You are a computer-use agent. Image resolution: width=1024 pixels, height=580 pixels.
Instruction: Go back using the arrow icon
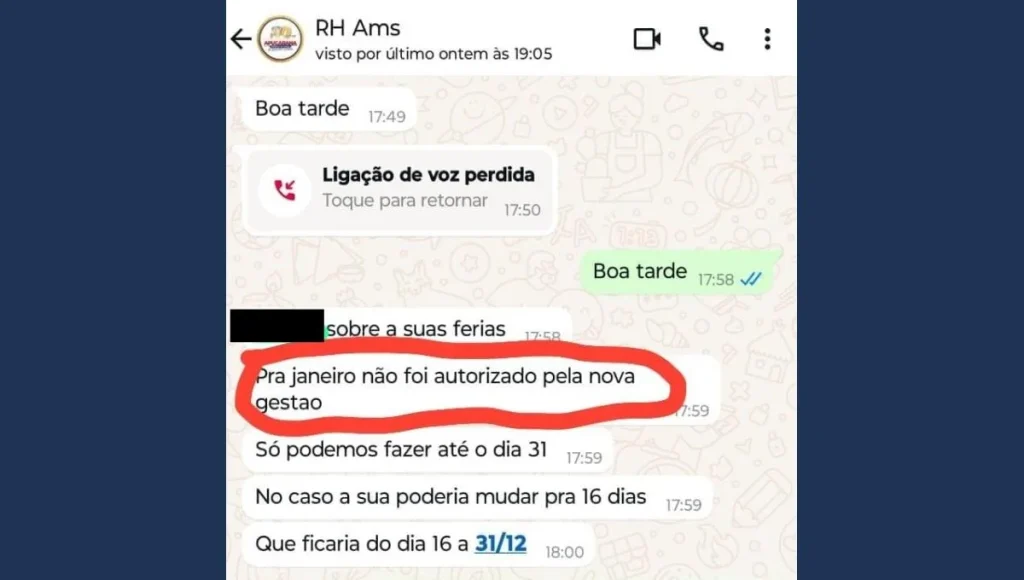point(241,39)
